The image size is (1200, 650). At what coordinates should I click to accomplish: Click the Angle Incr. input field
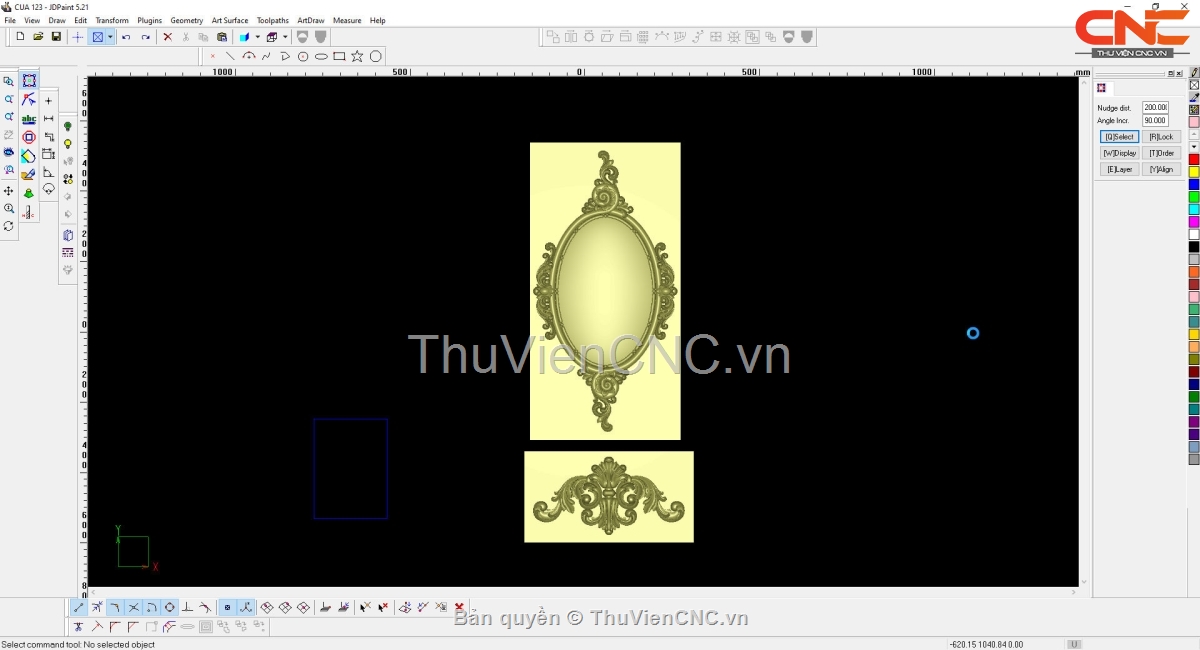pos(1155,120)
